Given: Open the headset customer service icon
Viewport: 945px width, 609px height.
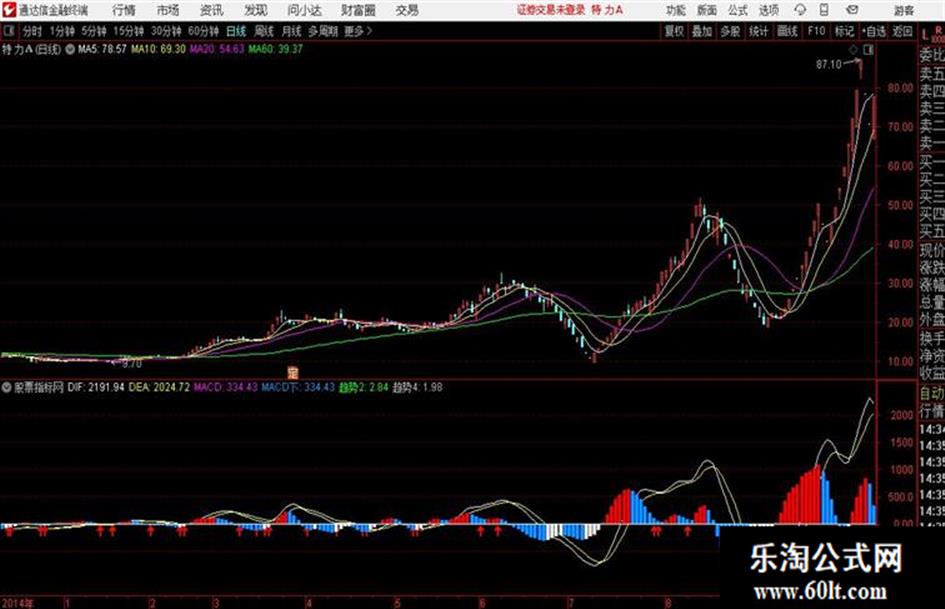Looking at the screenshot, I should pos(800,10).
